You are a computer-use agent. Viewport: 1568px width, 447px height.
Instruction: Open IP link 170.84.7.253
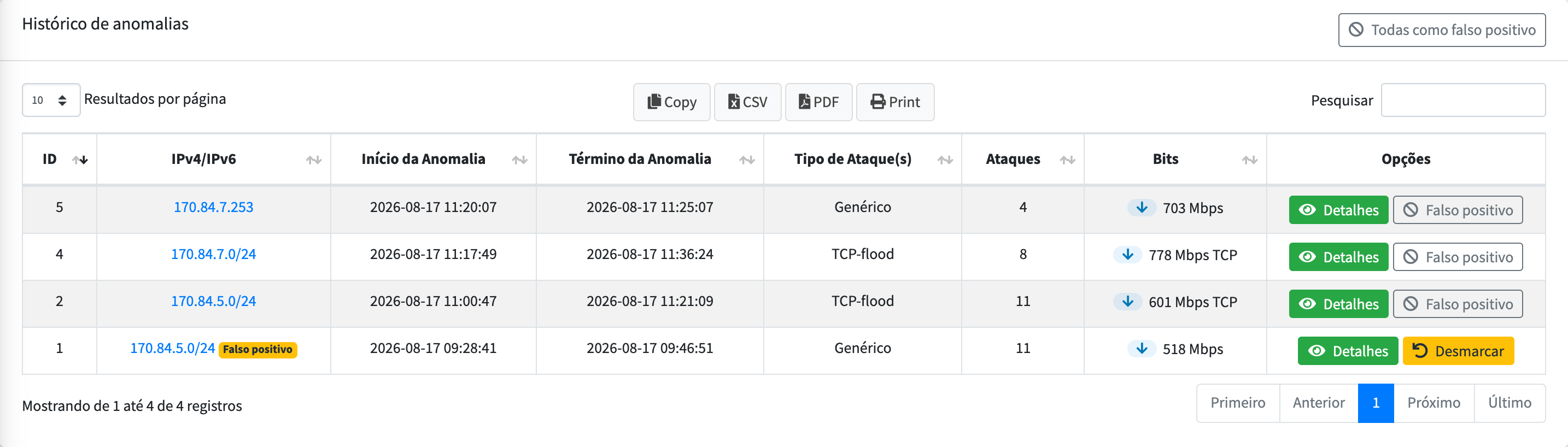(x=214, y=207)
